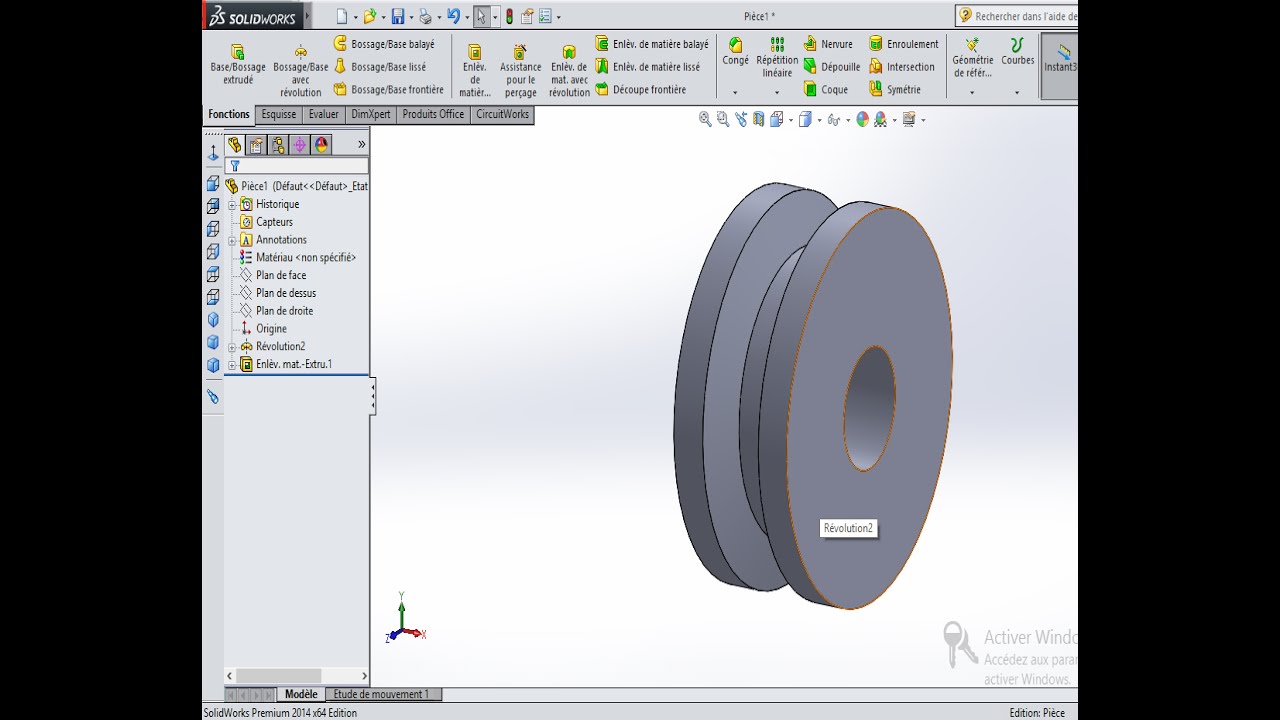Toggle the Select arrow cursor tool
Viewport: 1280px width, 720px height.
click(481, 16)
